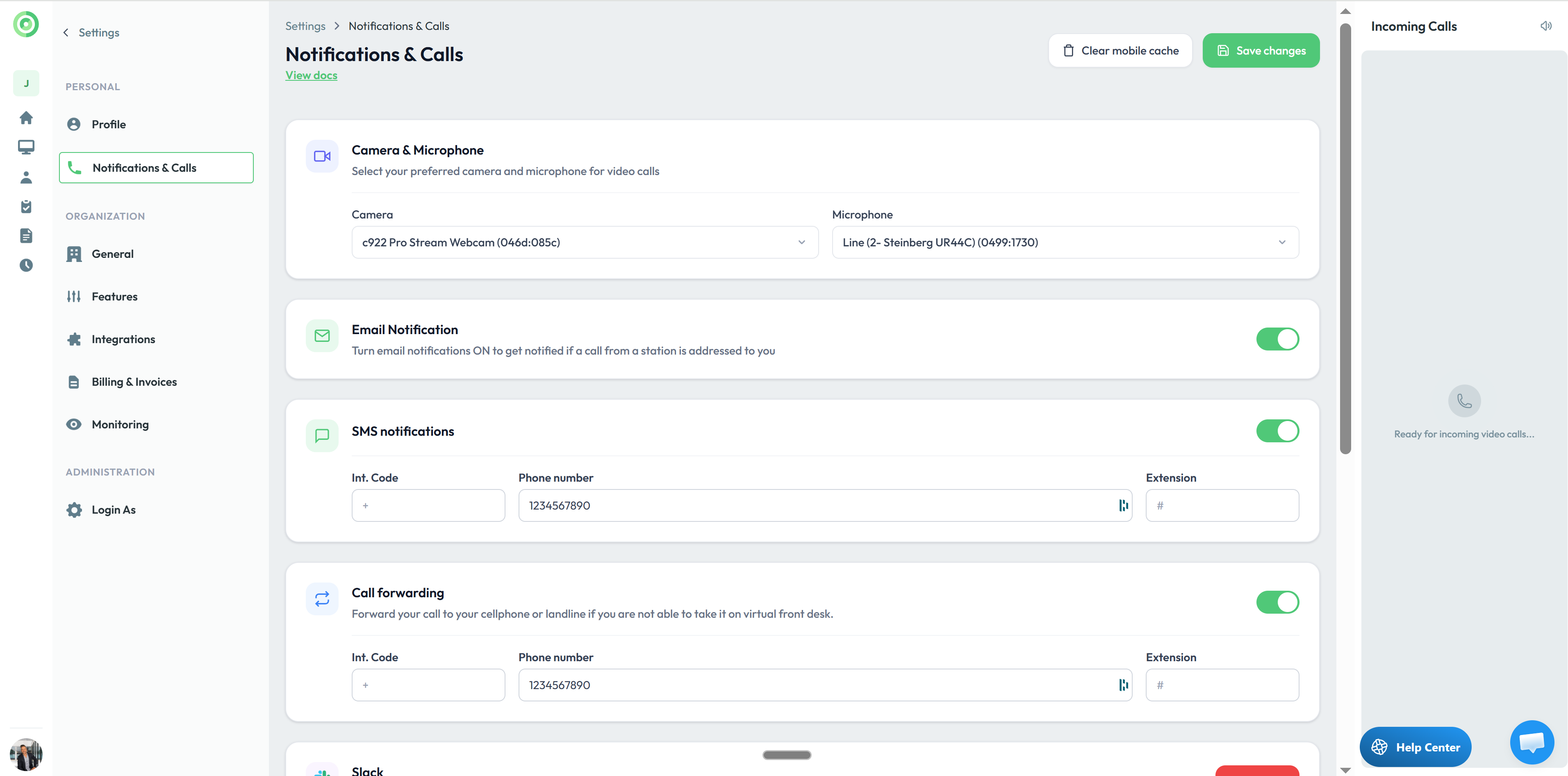
Task: Click the person icon in left rail
Action: pyautogui.click(x=26, y=177)
